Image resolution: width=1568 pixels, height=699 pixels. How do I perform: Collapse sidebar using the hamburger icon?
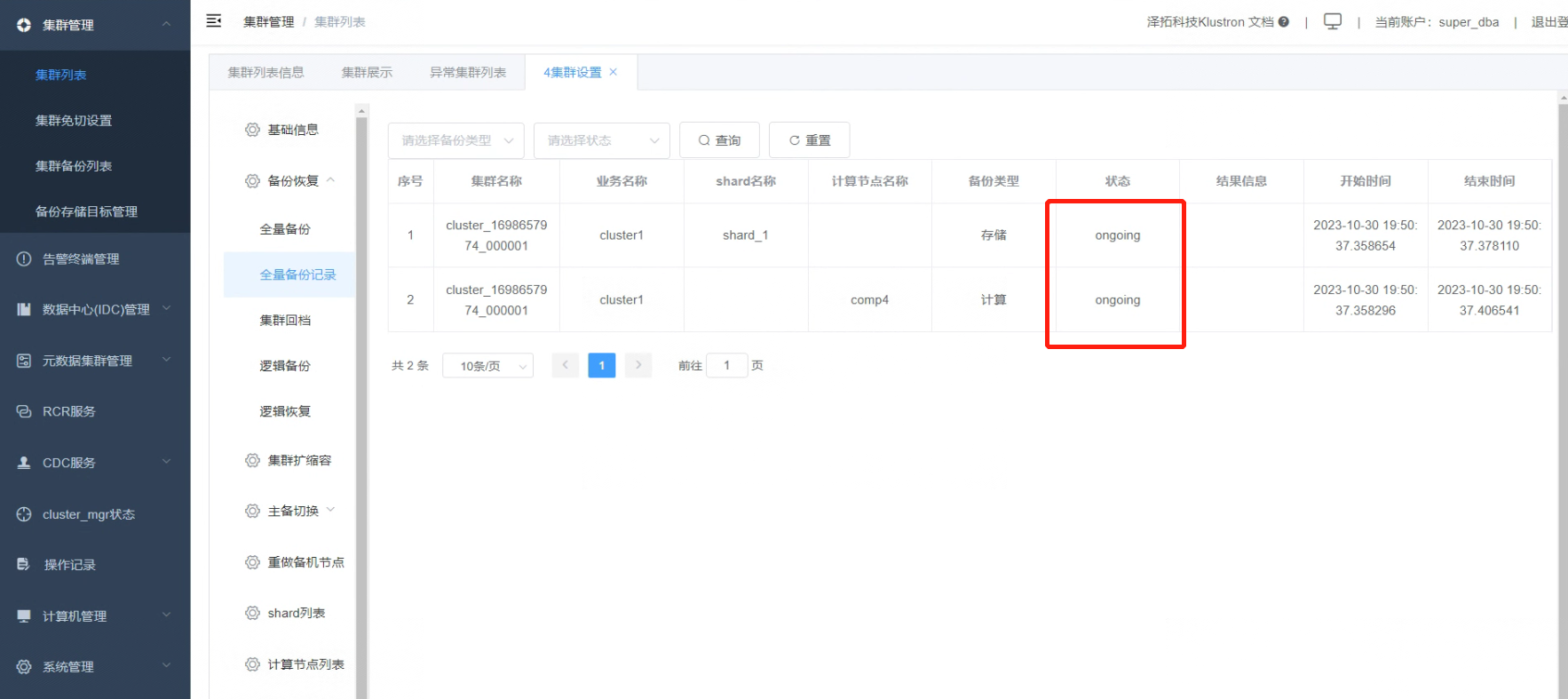(214, 20)
